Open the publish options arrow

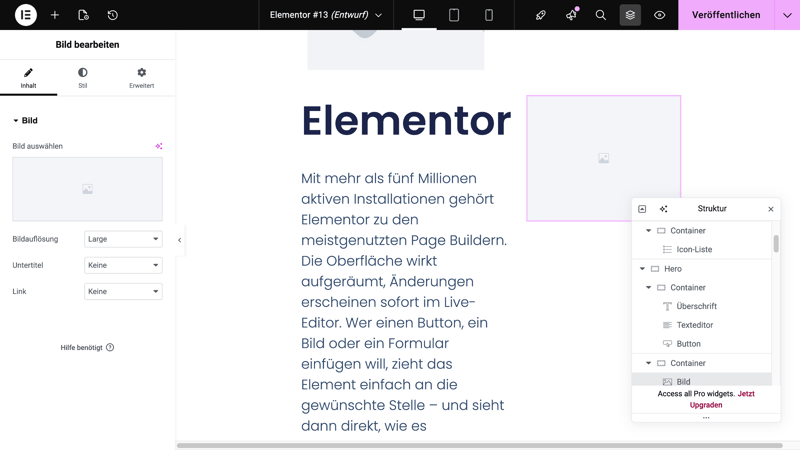[x=787, y=15]
